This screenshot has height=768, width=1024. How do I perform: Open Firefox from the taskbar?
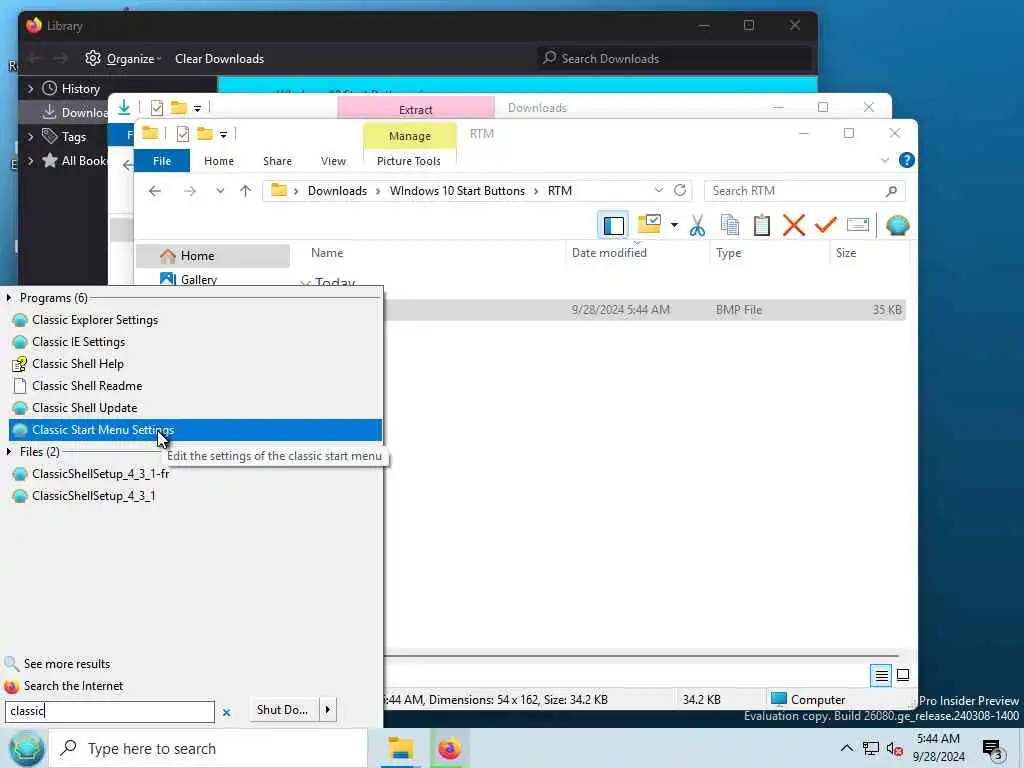(x=449, y=748)
